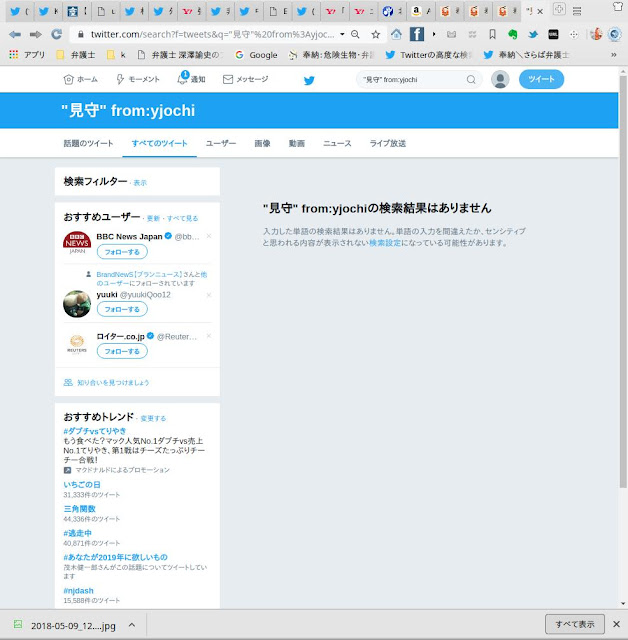Go to ホーム in Twitter nav

(x=80, y=79)
